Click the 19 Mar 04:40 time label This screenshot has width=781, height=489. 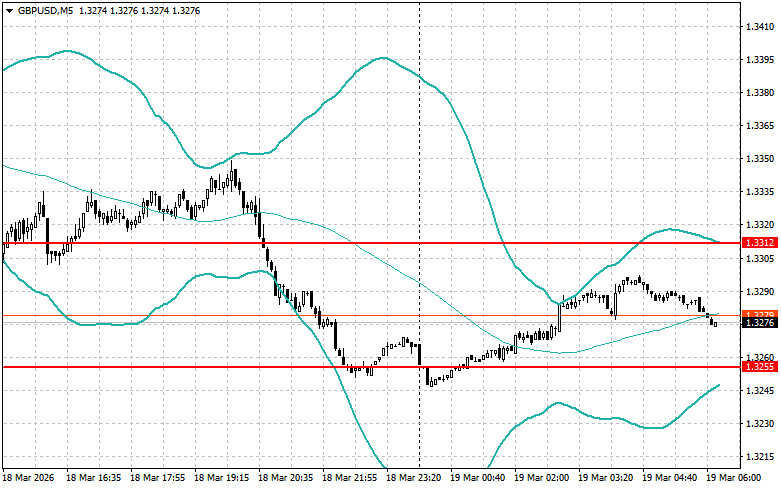[669, 478]
